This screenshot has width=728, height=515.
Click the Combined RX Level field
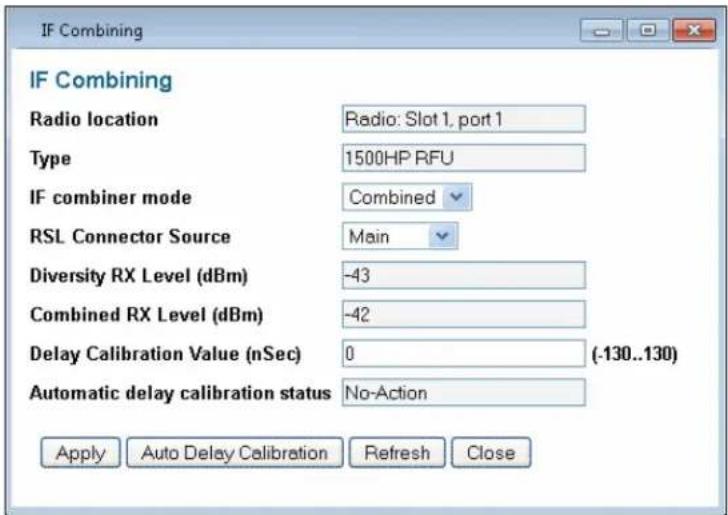(464, 315)
